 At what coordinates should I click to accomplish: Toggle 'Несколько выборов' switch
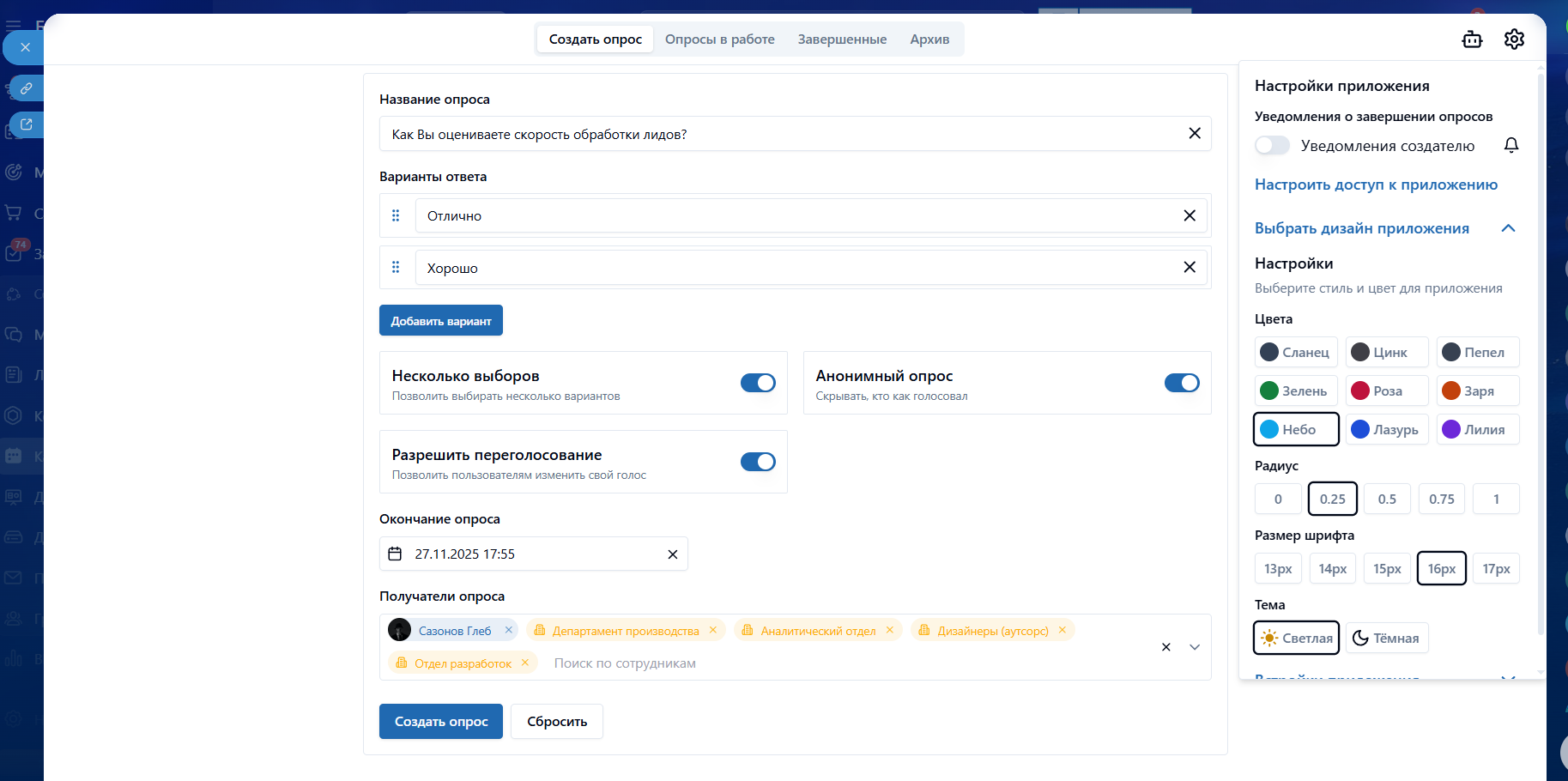click(x=757, y=383)
